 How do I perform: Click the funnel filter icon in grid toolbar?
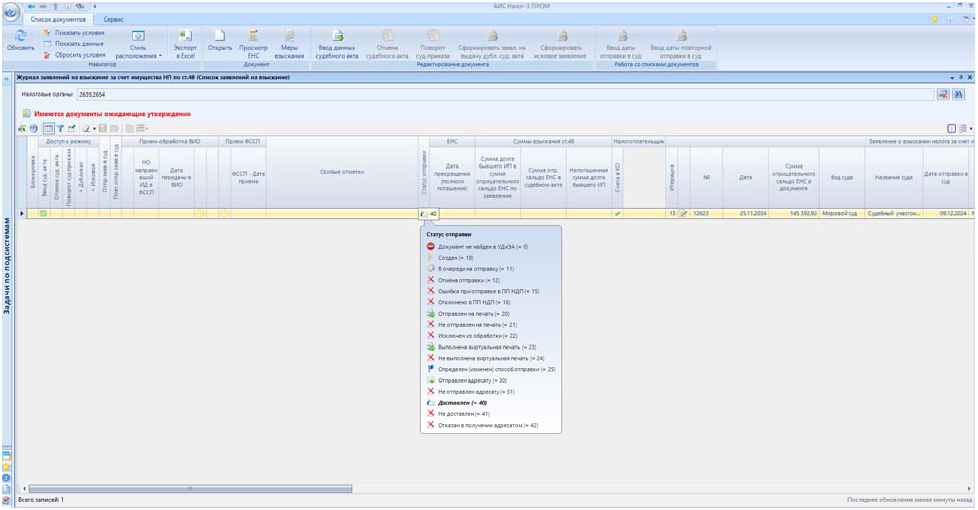[x=59, y=129]
